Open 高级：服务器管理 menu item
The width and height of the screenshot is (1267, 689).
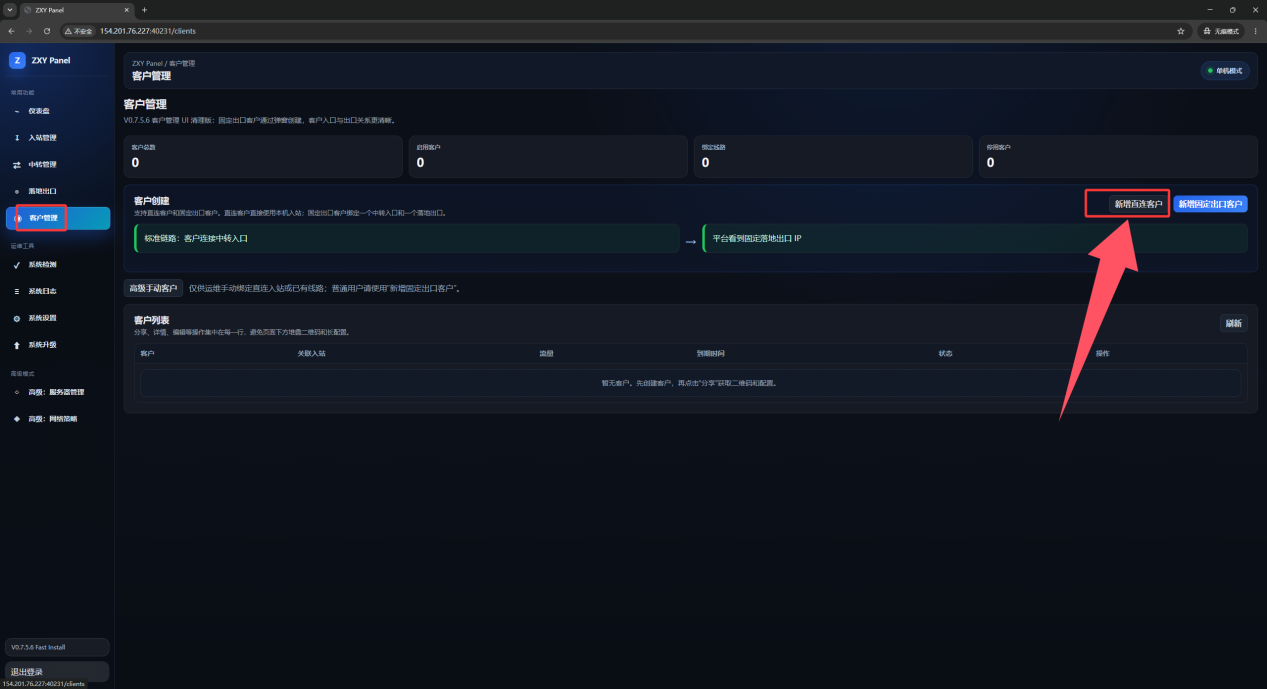pyautogui.click(x=57, y=392)
